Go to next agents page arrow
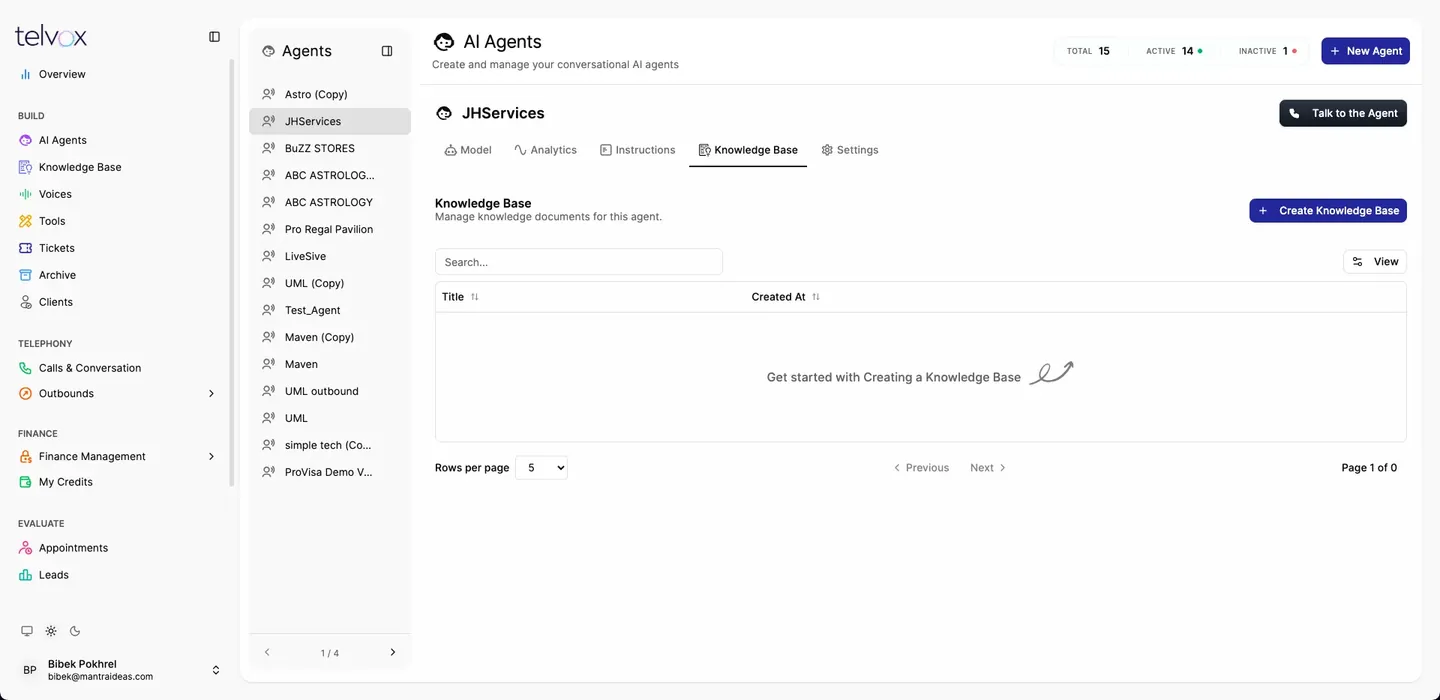 pos(392,652)
